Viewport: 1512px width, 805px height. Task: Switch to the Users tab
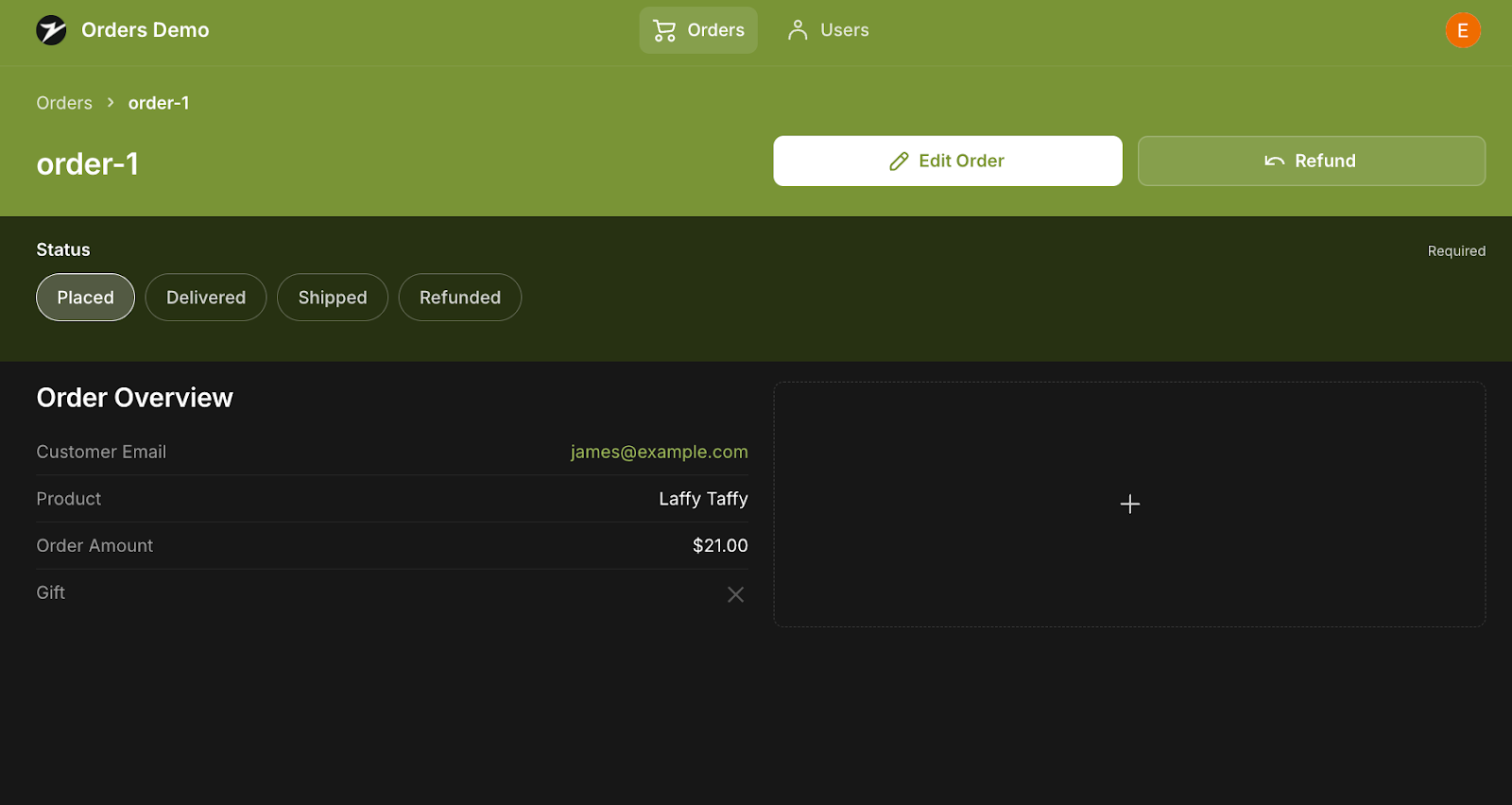828,30
